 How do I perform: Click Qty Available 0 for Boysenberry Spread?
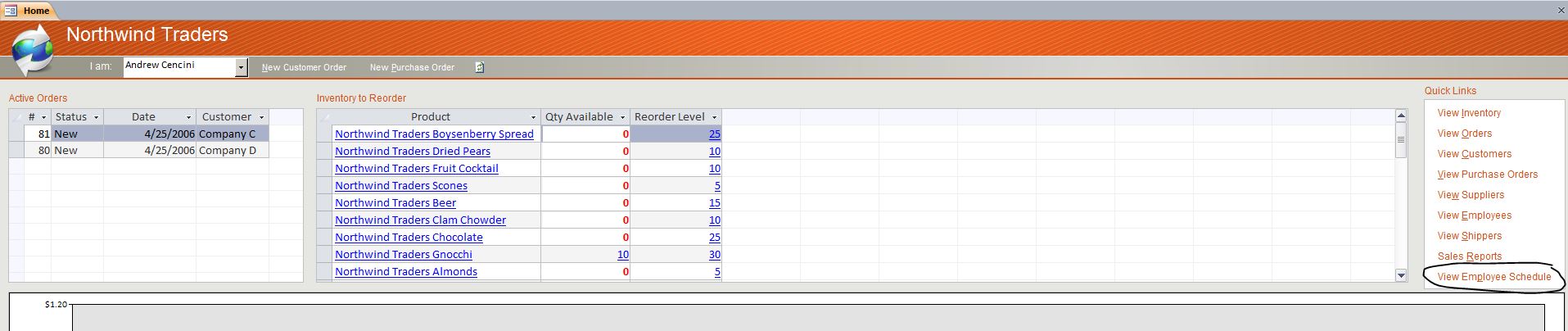626,134
